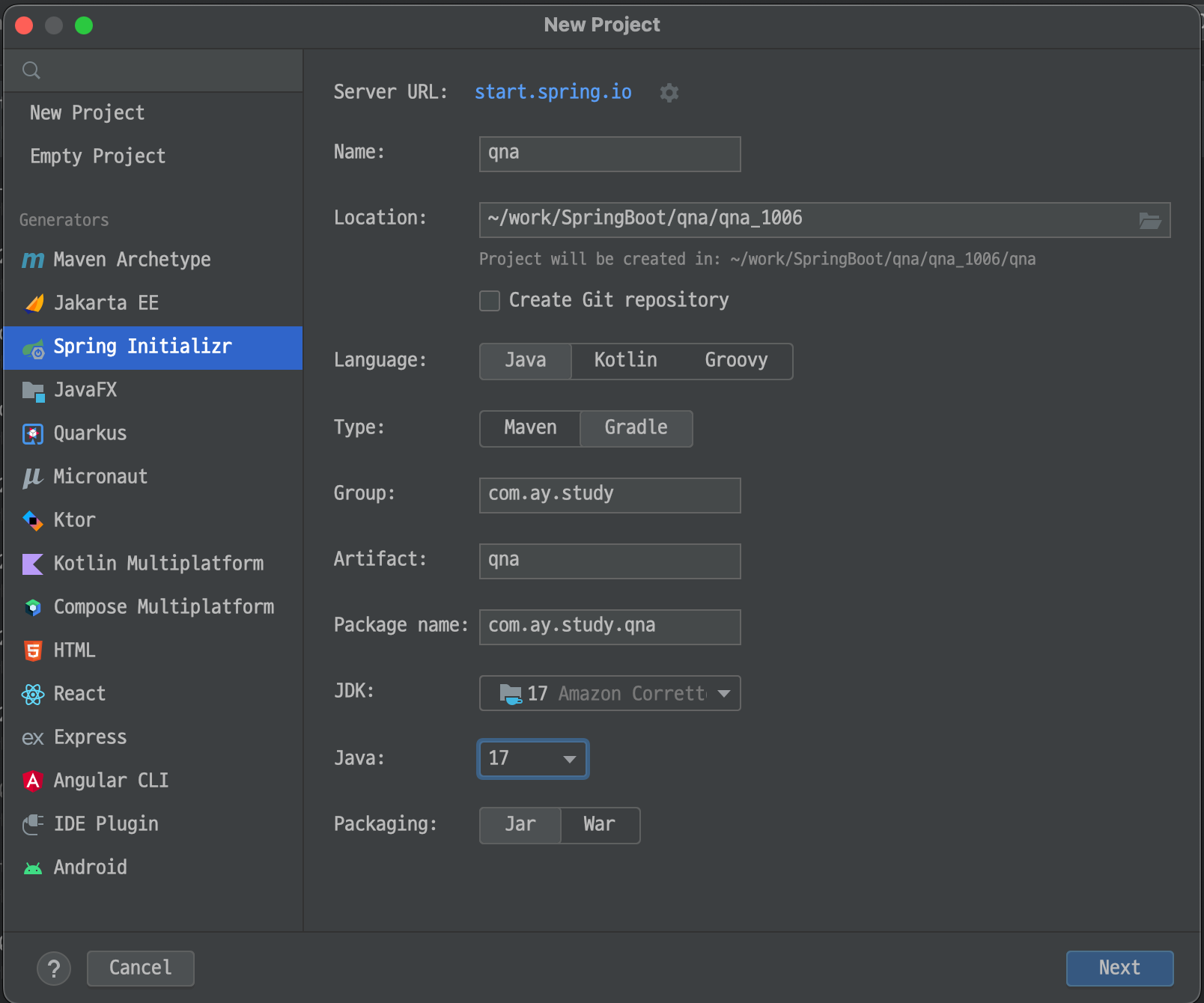Click the Ktor icon
The width and height of the screenshot is (1204, 1003).
point(33,520)
